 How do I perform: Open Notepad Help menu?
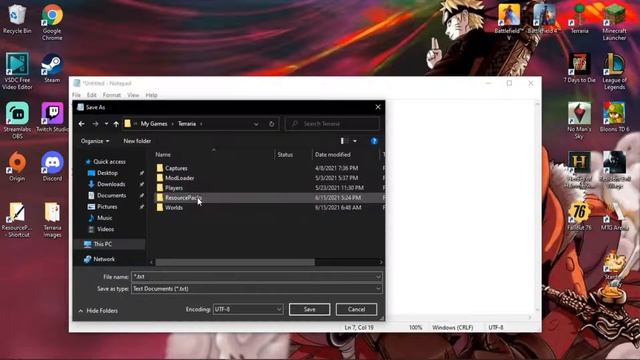coord(151,95)
